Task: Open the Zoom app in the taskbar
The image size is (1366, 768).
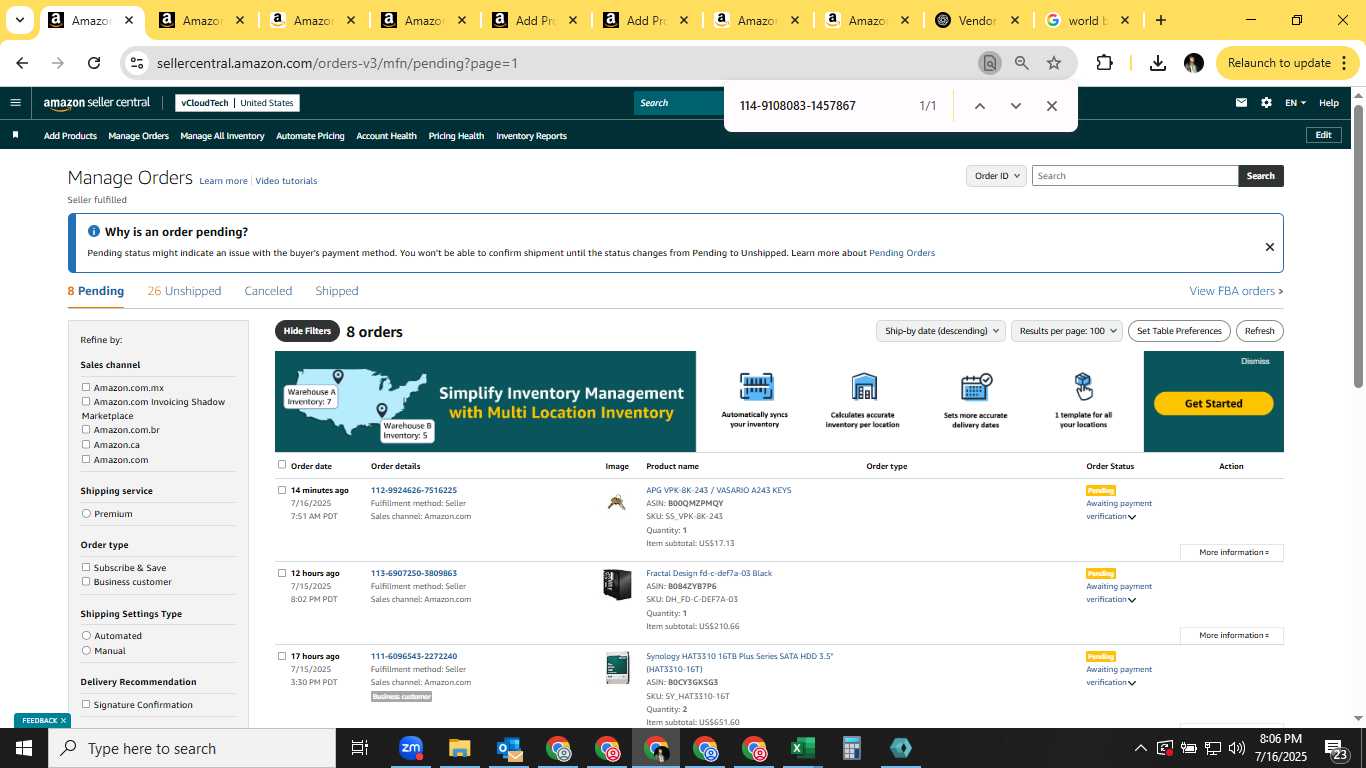Action: click(410, 748)
